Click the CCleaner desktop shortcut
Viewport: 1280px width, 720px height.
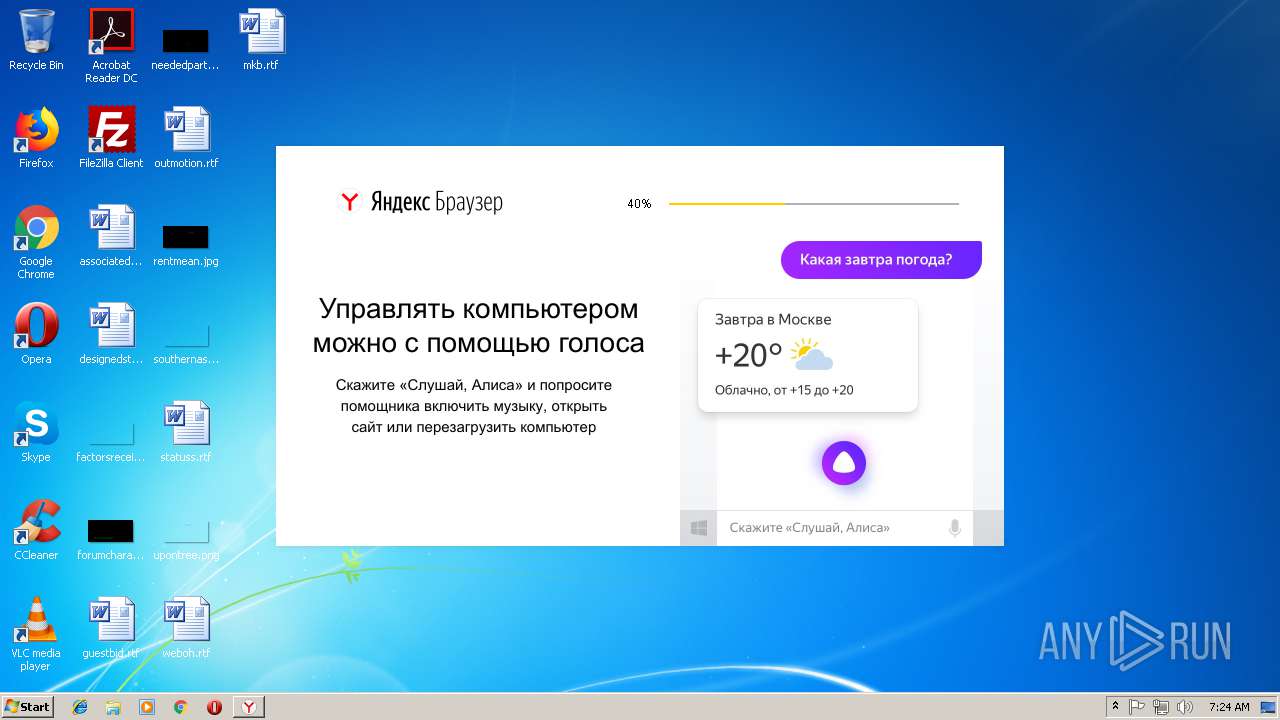tap(36, 530)
